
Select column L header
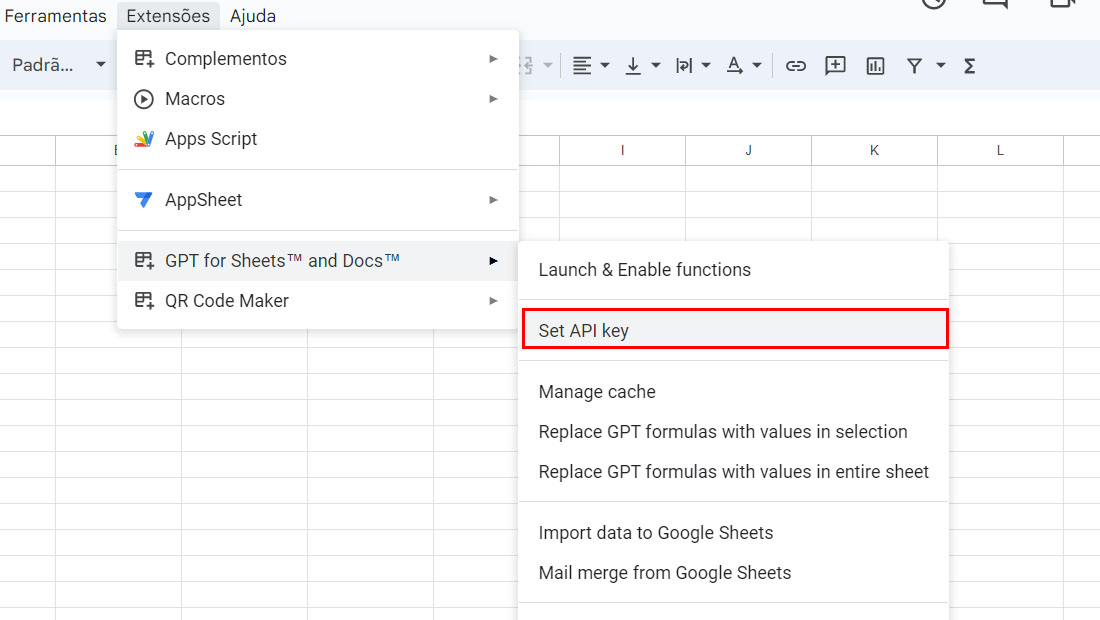pyautogui.click(x=1000, y=150)
